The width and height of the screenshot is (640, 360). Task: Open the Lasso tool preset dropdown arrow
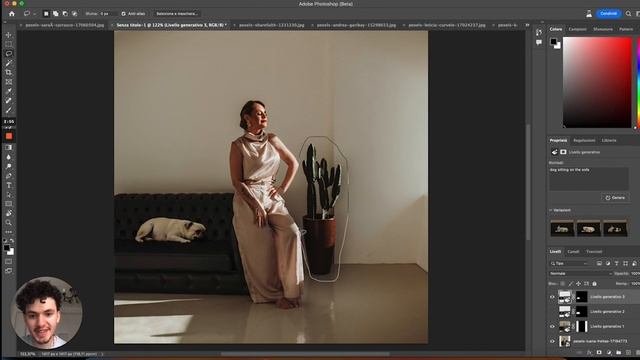(x=34, y=13)
